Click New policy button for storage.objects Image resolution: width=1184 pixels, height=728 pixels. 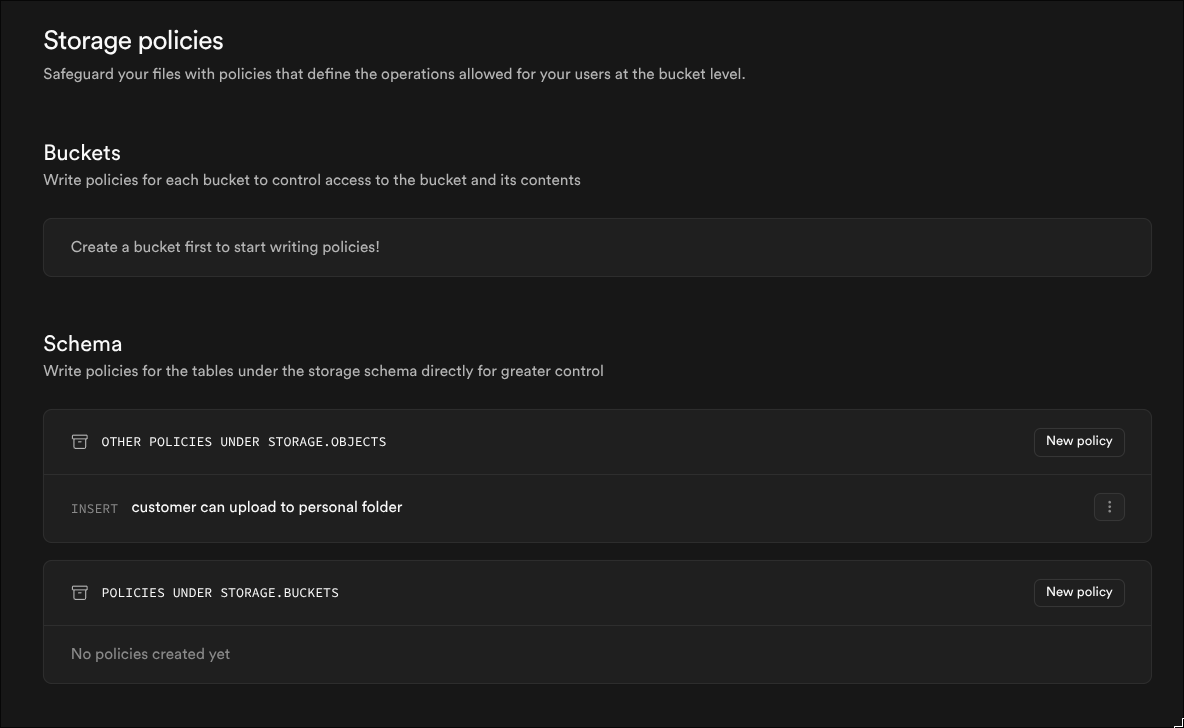tap(1078, 441)
